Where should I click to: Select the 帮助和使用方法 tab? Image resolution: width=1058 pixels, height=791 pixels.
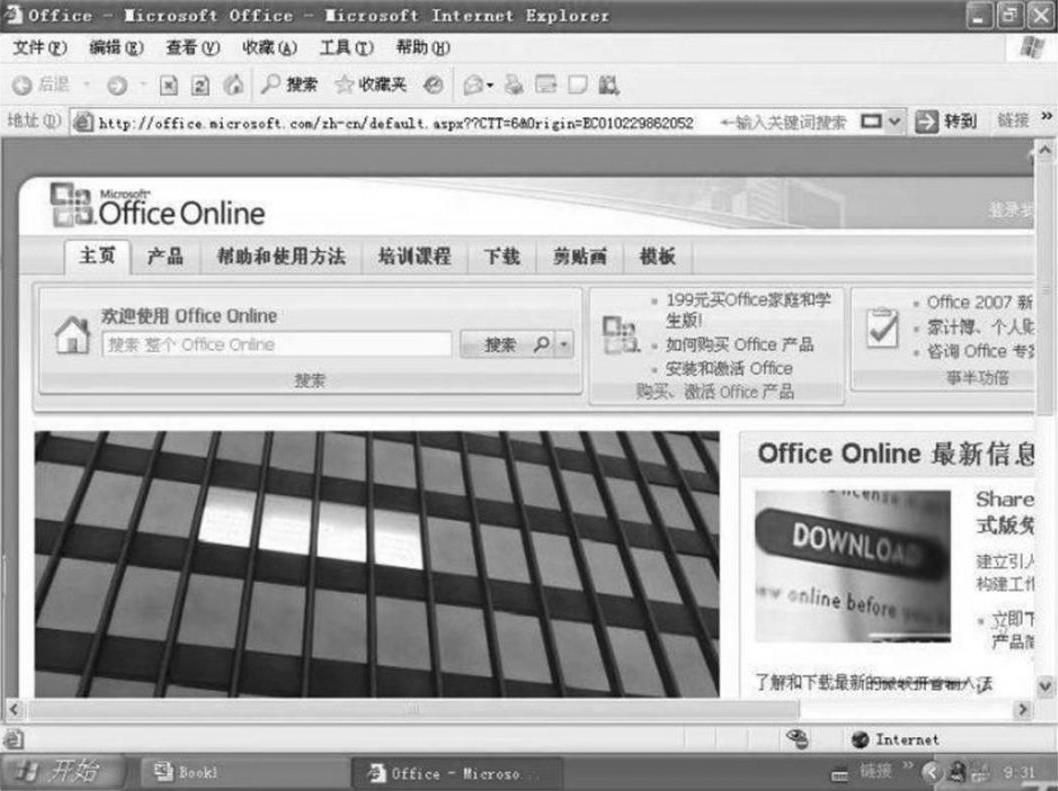281,256
